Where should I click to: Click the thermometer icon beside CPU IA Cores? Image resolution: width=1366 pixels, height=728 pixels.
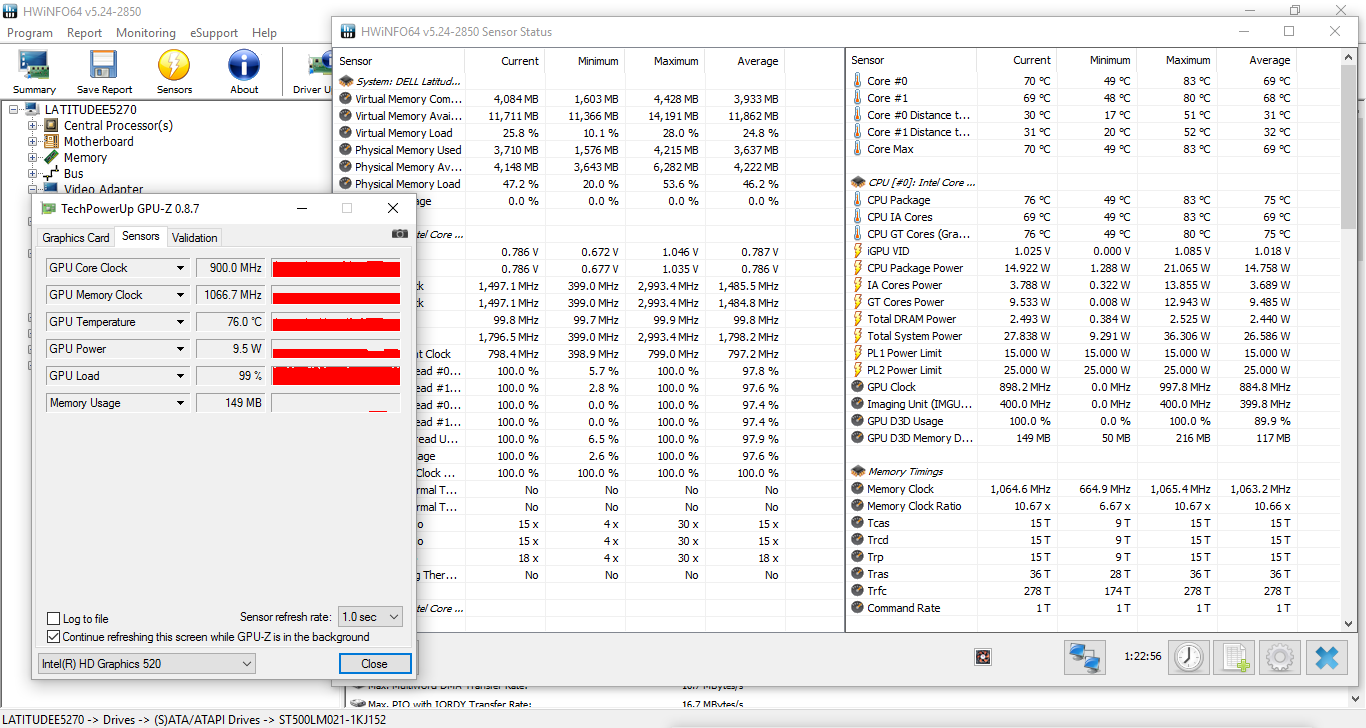click(x=858, y=217)
